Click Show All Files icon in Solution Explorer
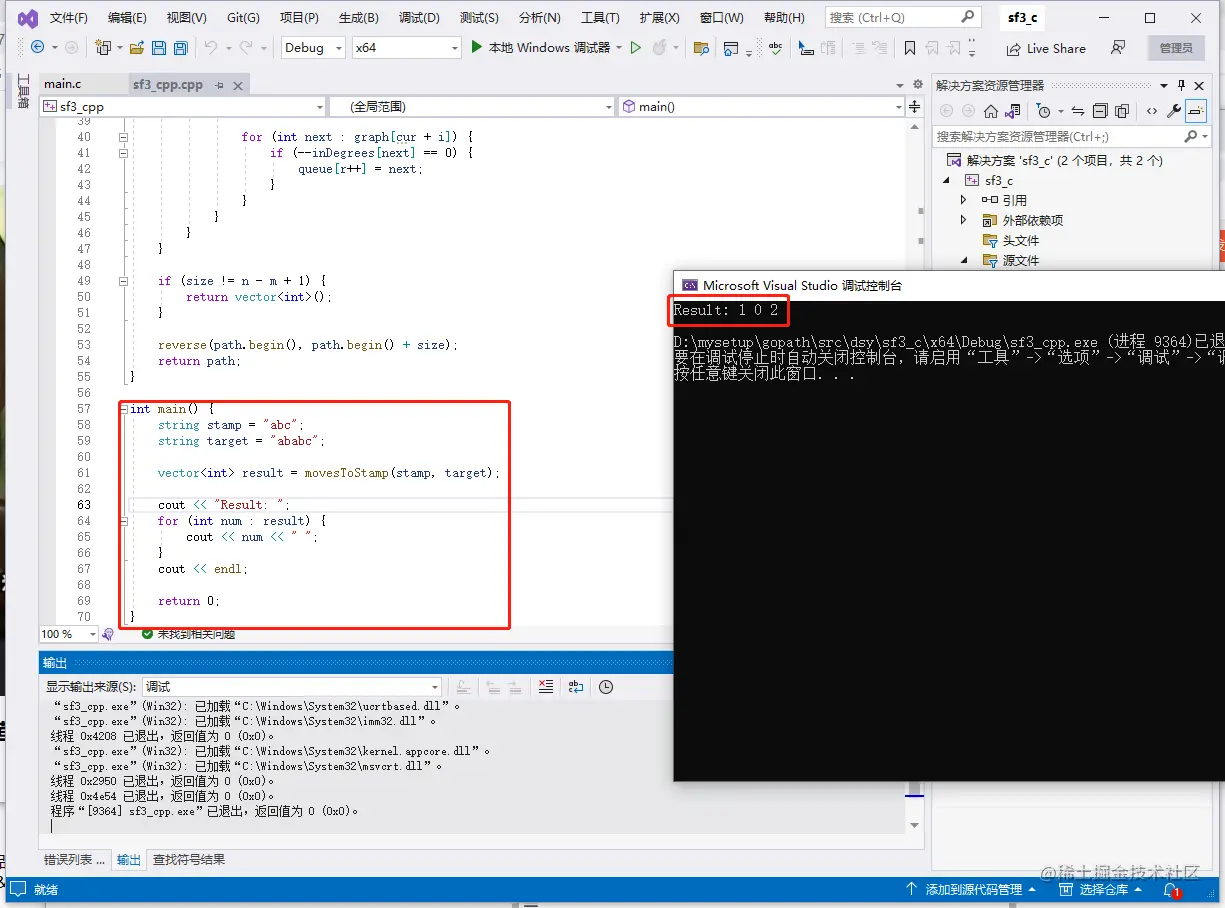Viewport: 1225px width, 908px height. click(x=1122, y=111)
